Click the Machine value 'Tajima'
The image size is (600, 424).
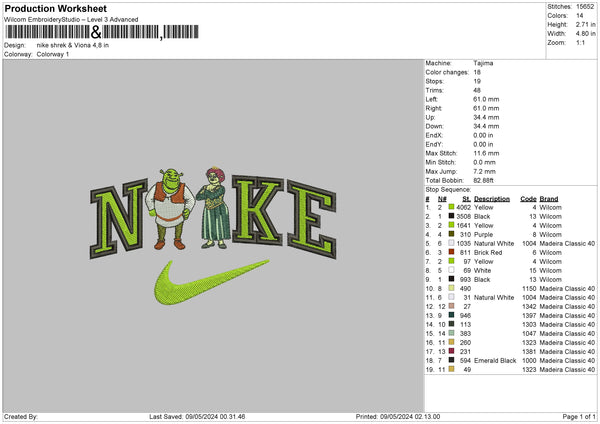pos(483,63)
